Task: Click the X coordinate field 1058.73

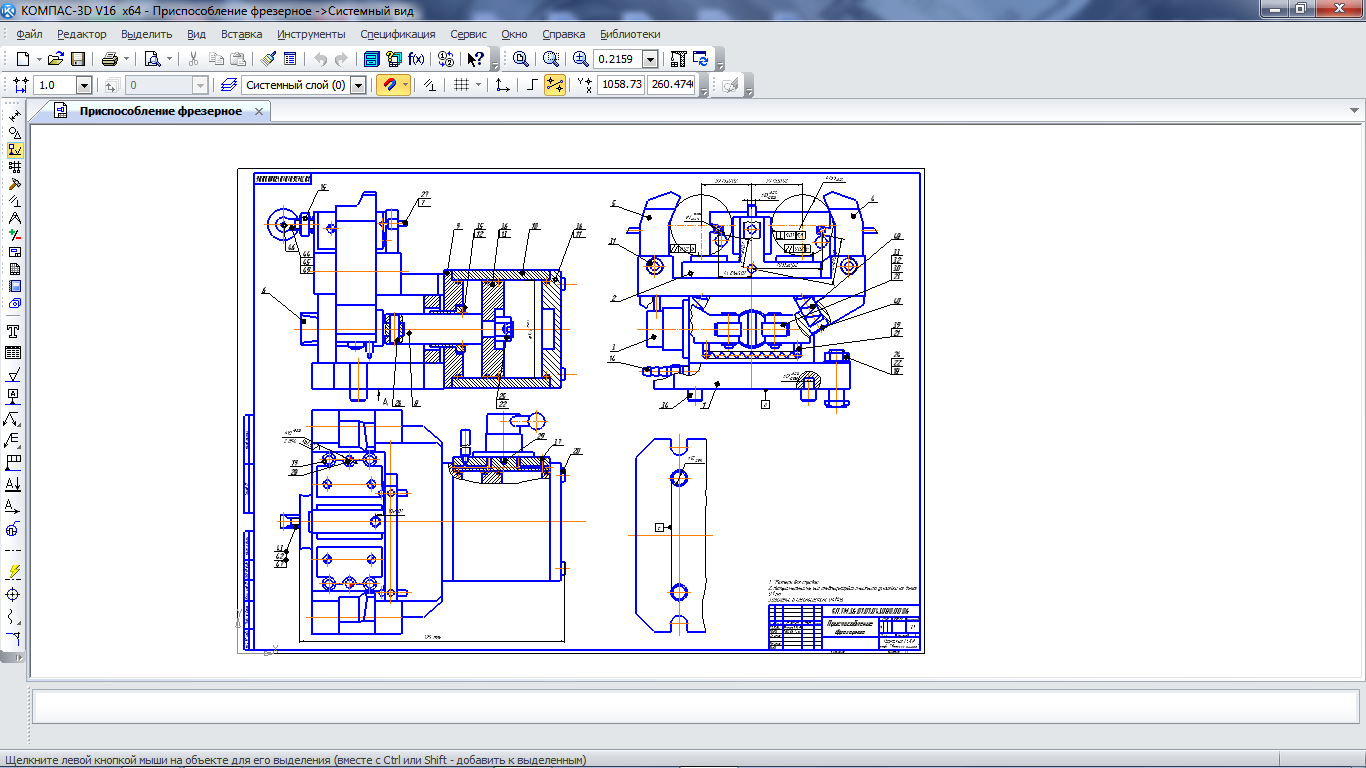Action: tap(621, 85)
